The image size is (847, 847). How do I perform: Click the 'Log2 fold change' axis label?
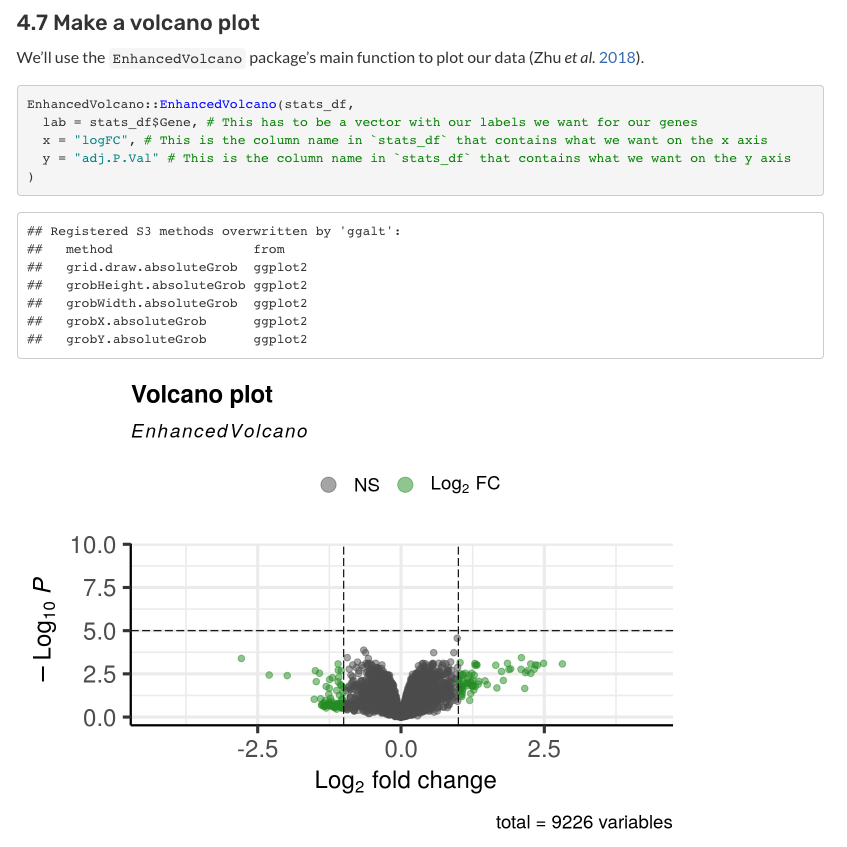click(406, 781)
